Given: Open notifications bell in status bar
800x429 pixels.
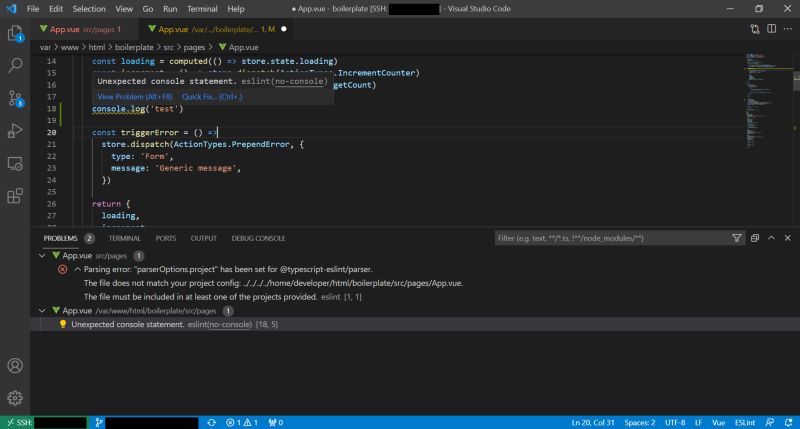Looking at the screenshot, I should pos(788,422).
